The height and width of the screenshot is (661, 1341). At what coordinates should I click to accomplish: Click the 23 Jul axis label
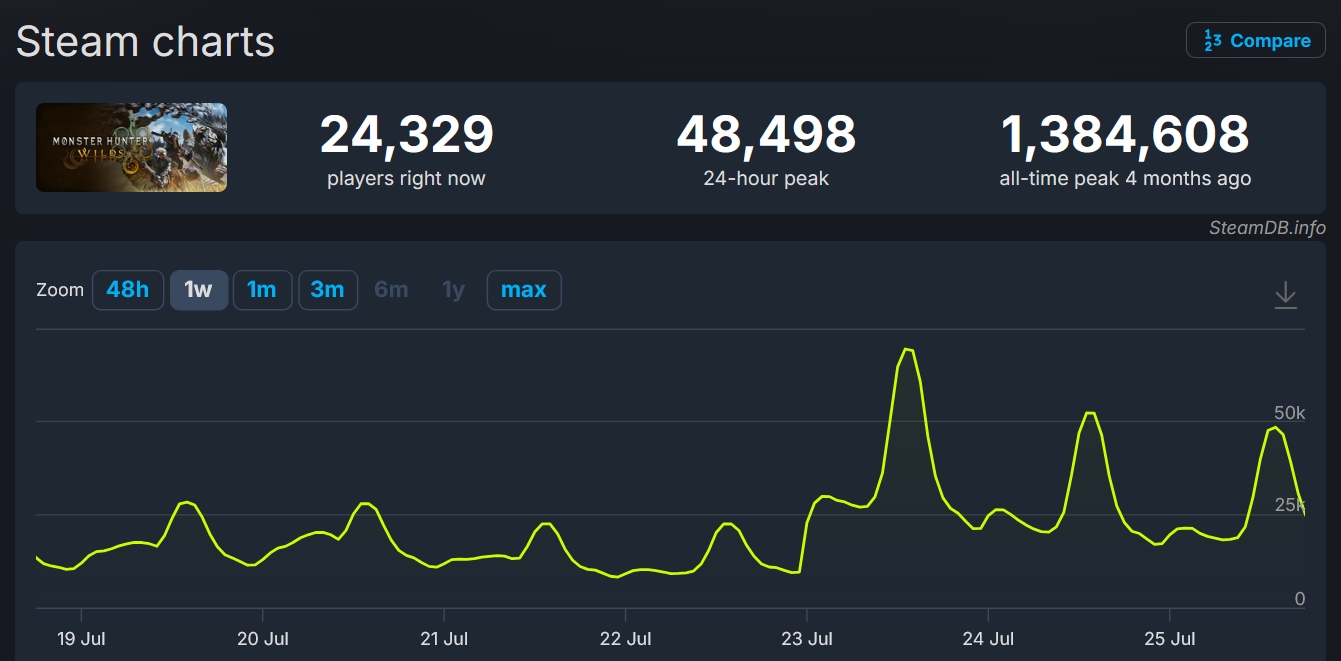[807, 638]
